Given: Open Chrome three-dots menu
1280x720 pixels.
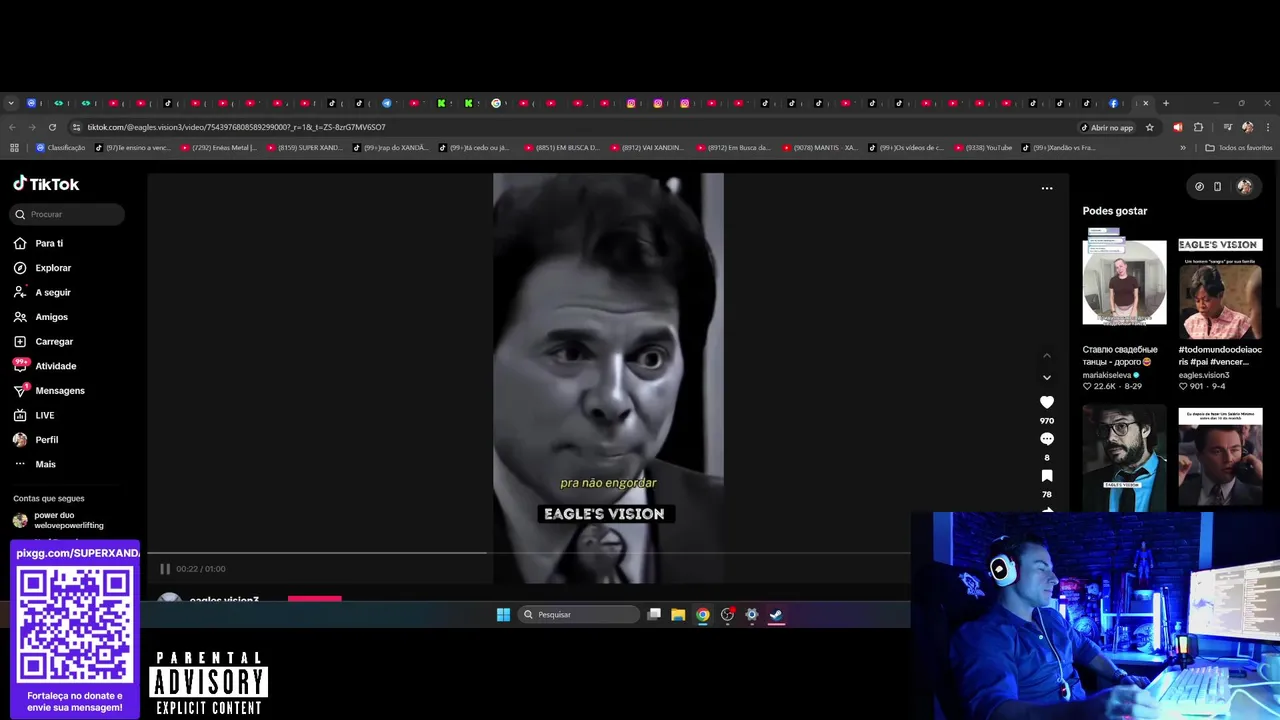Looking at the screenshot, I should [1268, 127].
